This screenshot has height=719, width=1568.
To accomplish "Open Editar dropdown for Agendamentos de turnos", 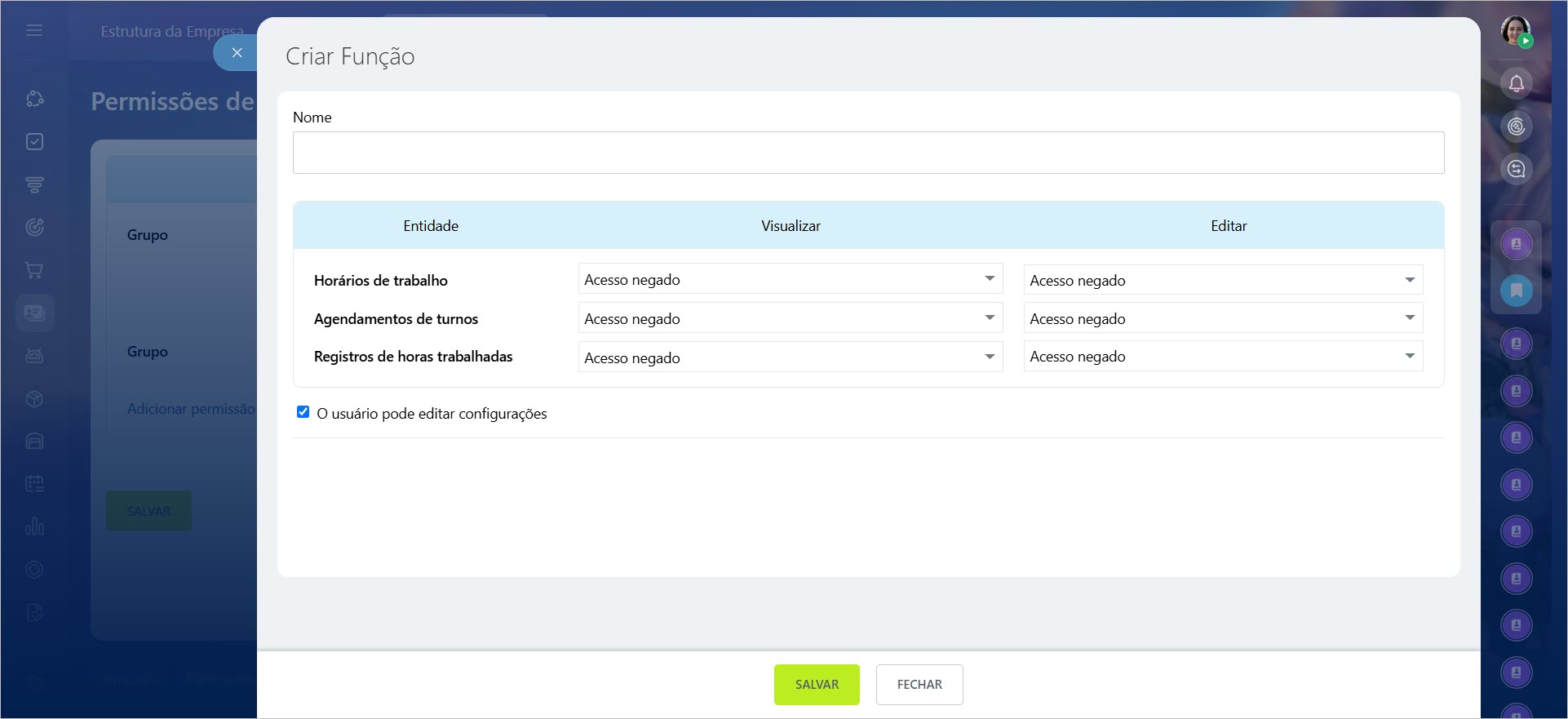I will coord(1222,318).
